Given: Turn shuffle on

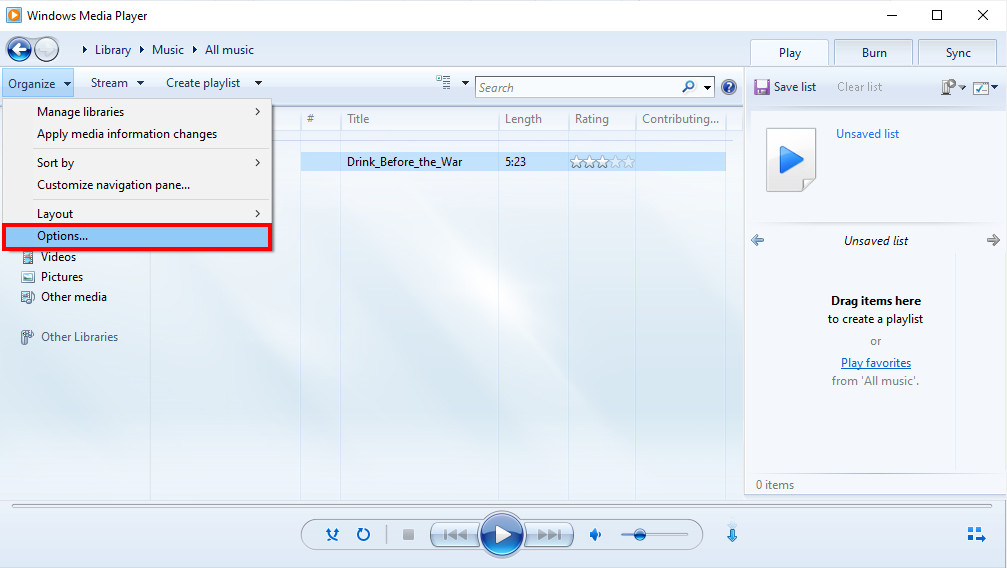Looking at the screenshot, I should click(x=332, y=534).
